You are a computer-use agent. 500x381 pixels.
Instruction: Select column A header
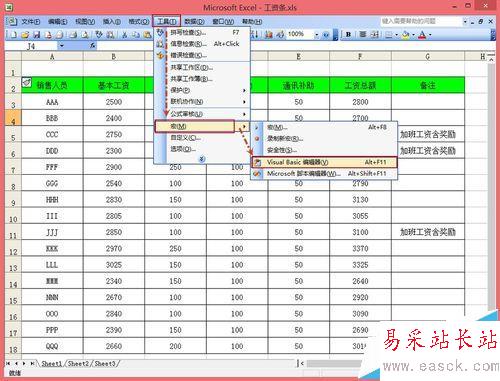(52, 56)
